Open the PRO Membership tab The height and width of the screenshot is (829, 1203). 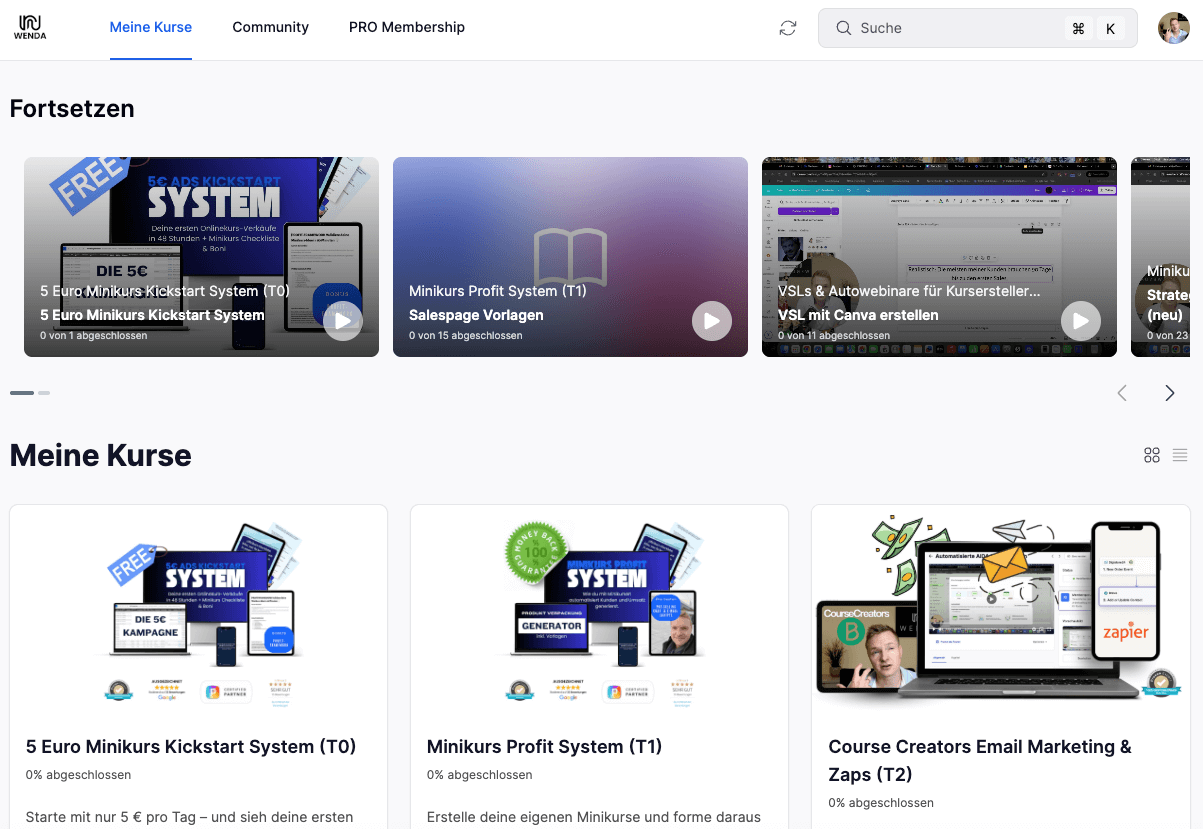click(x=406, y=28)
